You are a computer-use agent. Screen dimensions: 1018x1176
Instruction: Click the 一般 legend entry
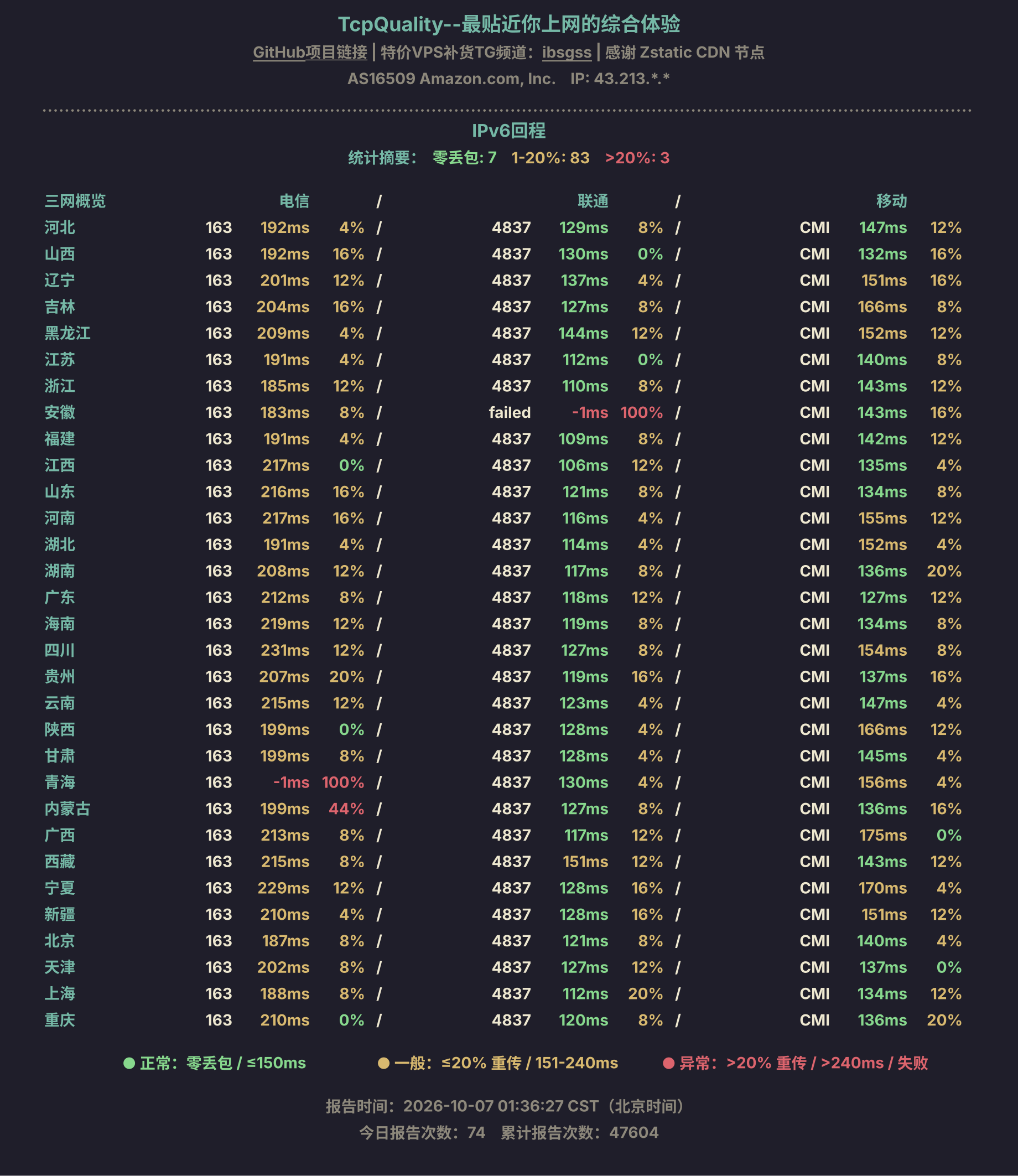point(498,1063)
